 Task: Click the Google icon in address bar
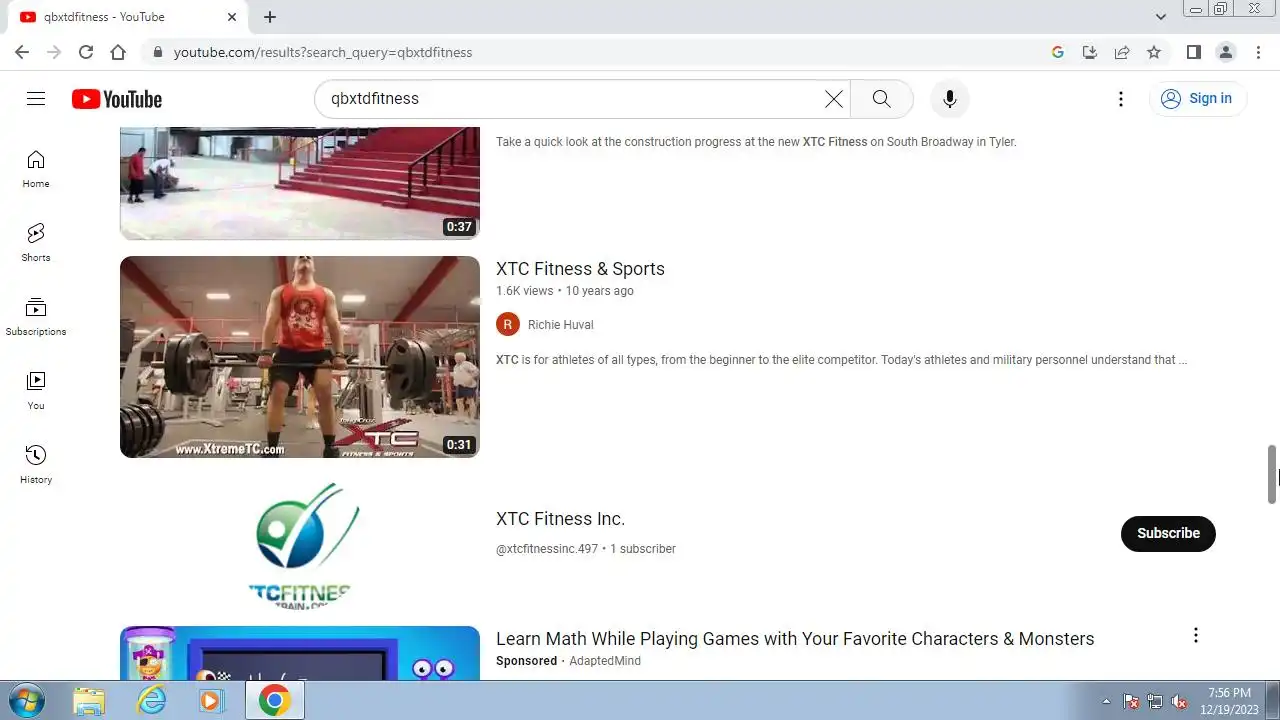click(x=1058, y=52)
